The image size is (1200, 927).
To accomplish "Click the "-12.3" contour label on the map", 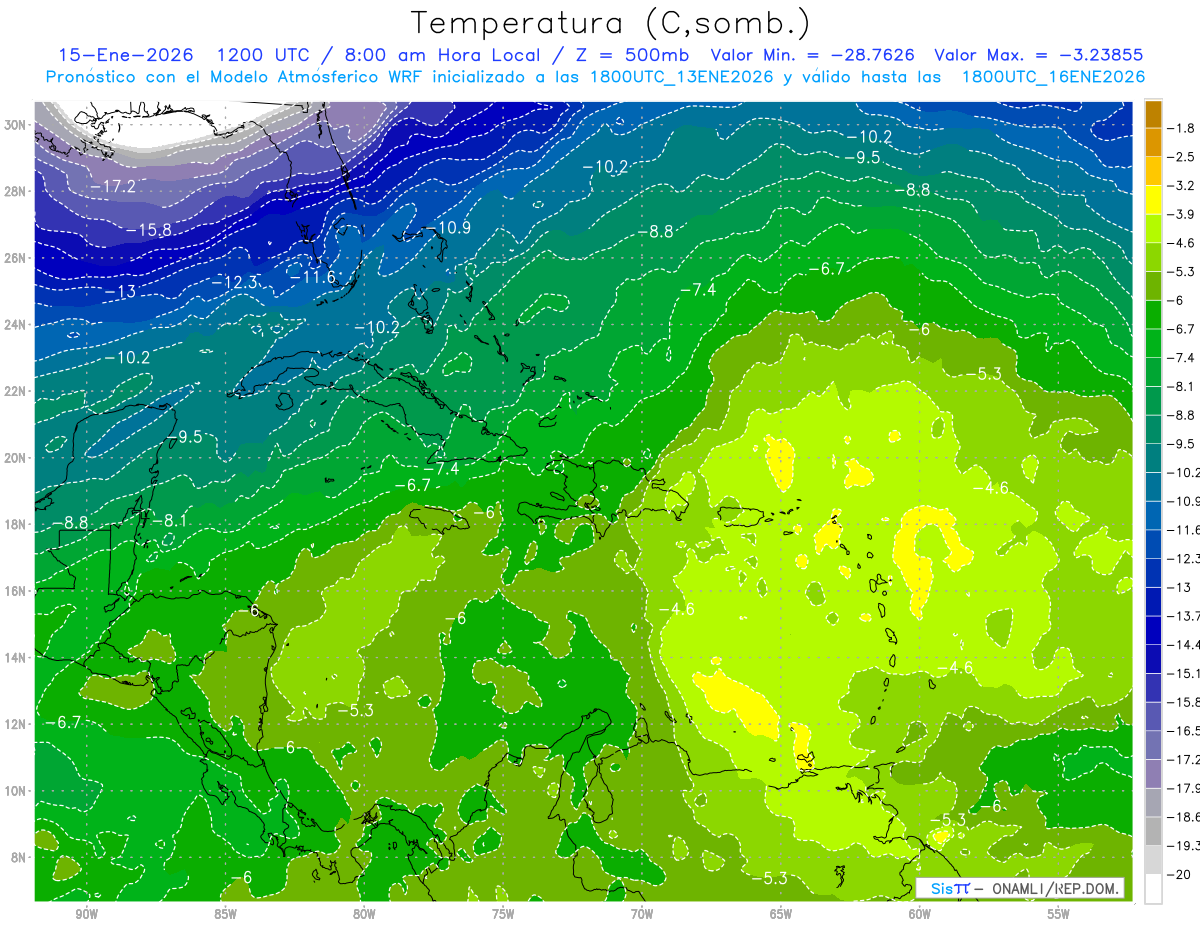I will click(236, 283).
